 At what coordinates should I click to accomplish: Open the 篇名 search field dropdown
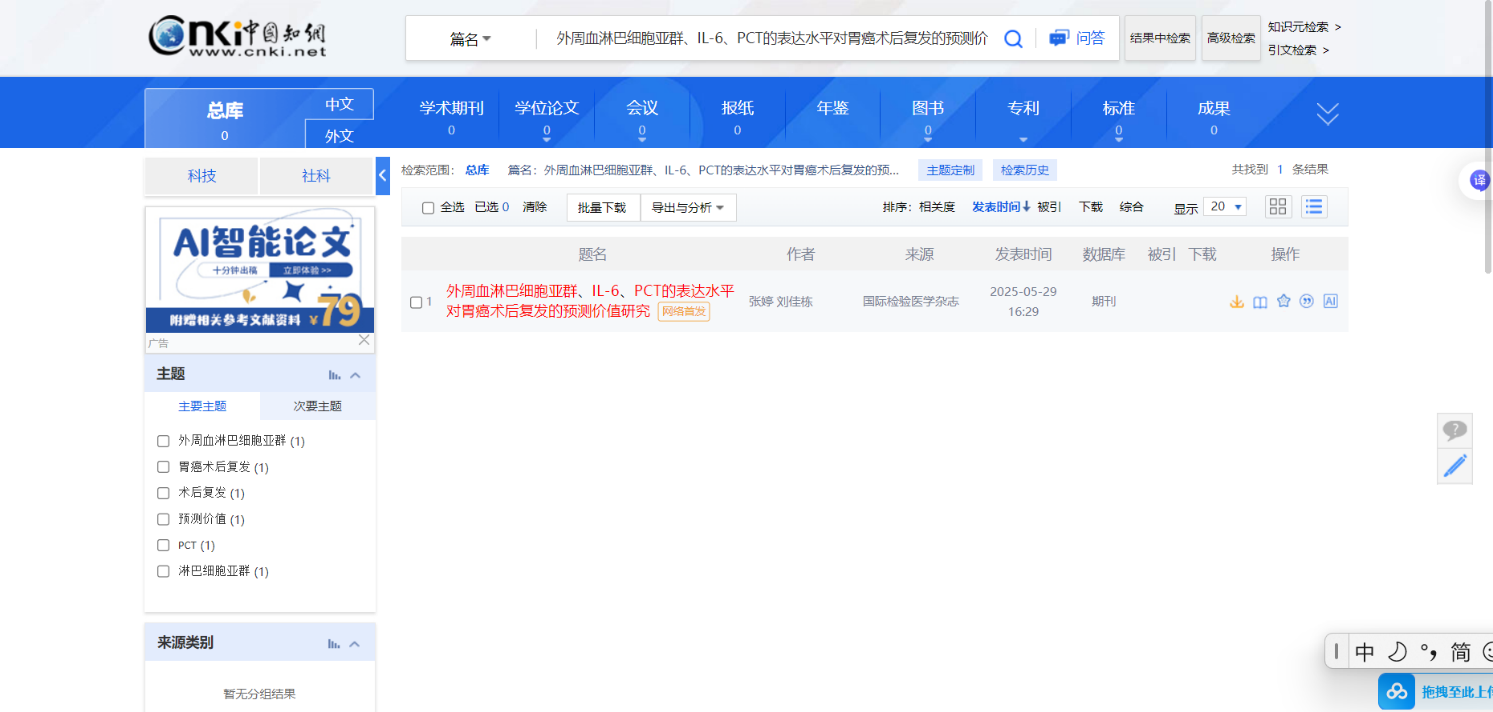tap(470, 39)
